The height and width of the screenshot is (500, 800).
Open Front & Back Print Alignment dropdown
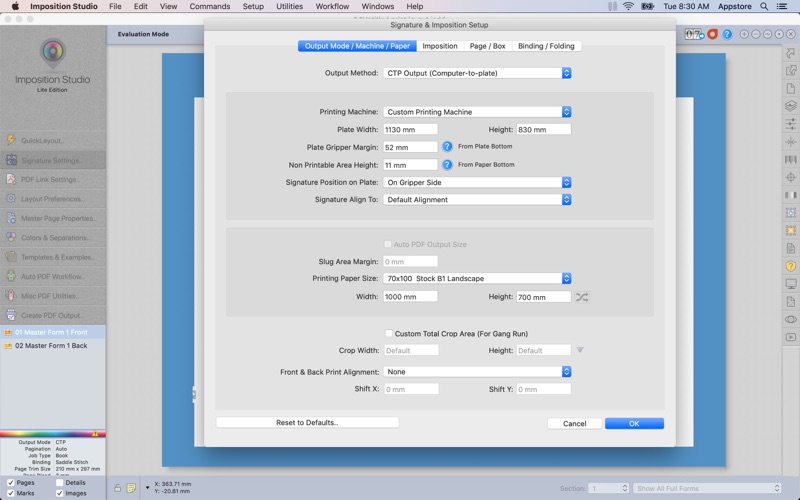(x=477, y=372)
